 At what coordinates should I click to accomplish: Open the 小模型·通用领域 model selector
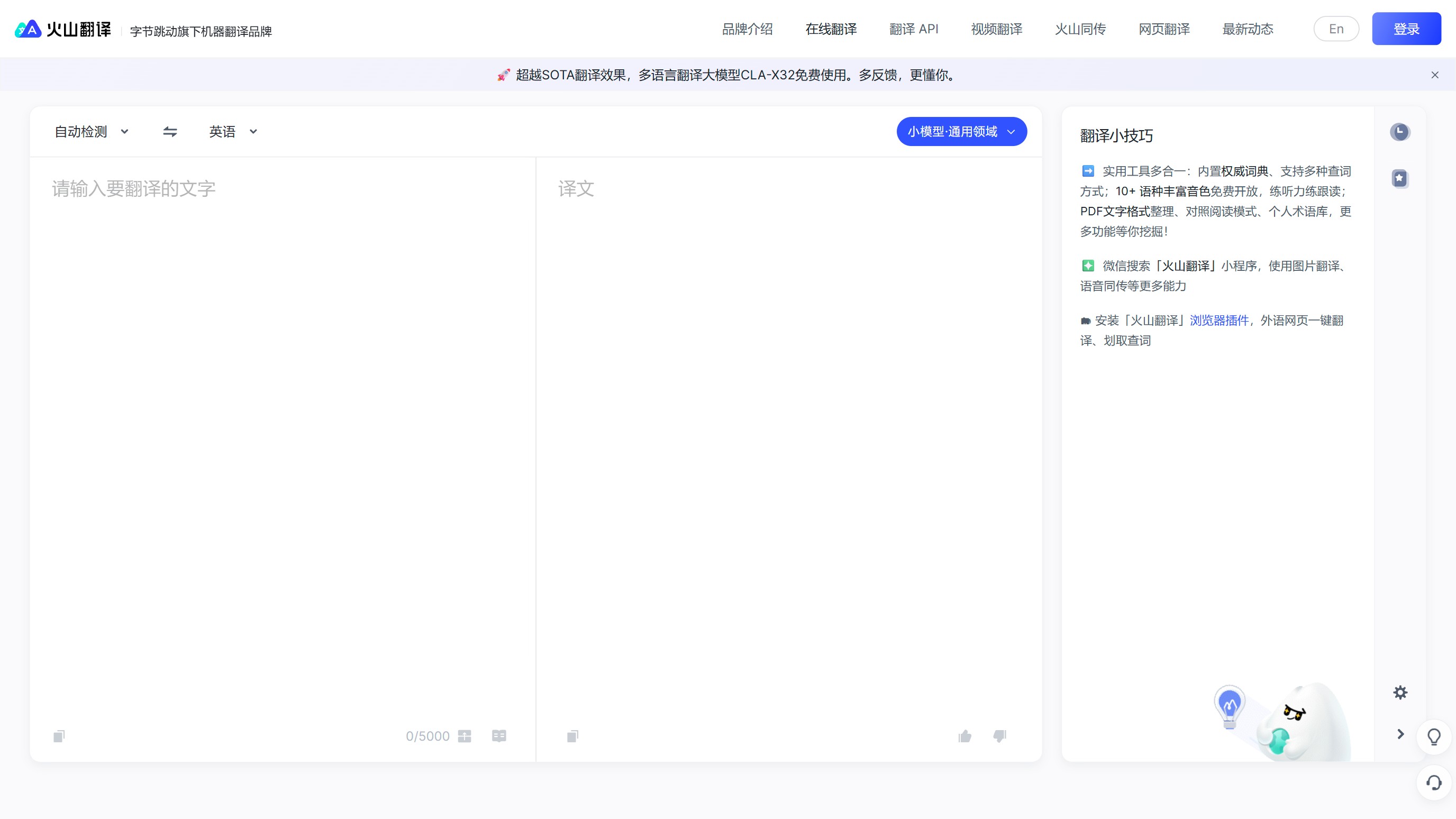[x=961, y=131]
